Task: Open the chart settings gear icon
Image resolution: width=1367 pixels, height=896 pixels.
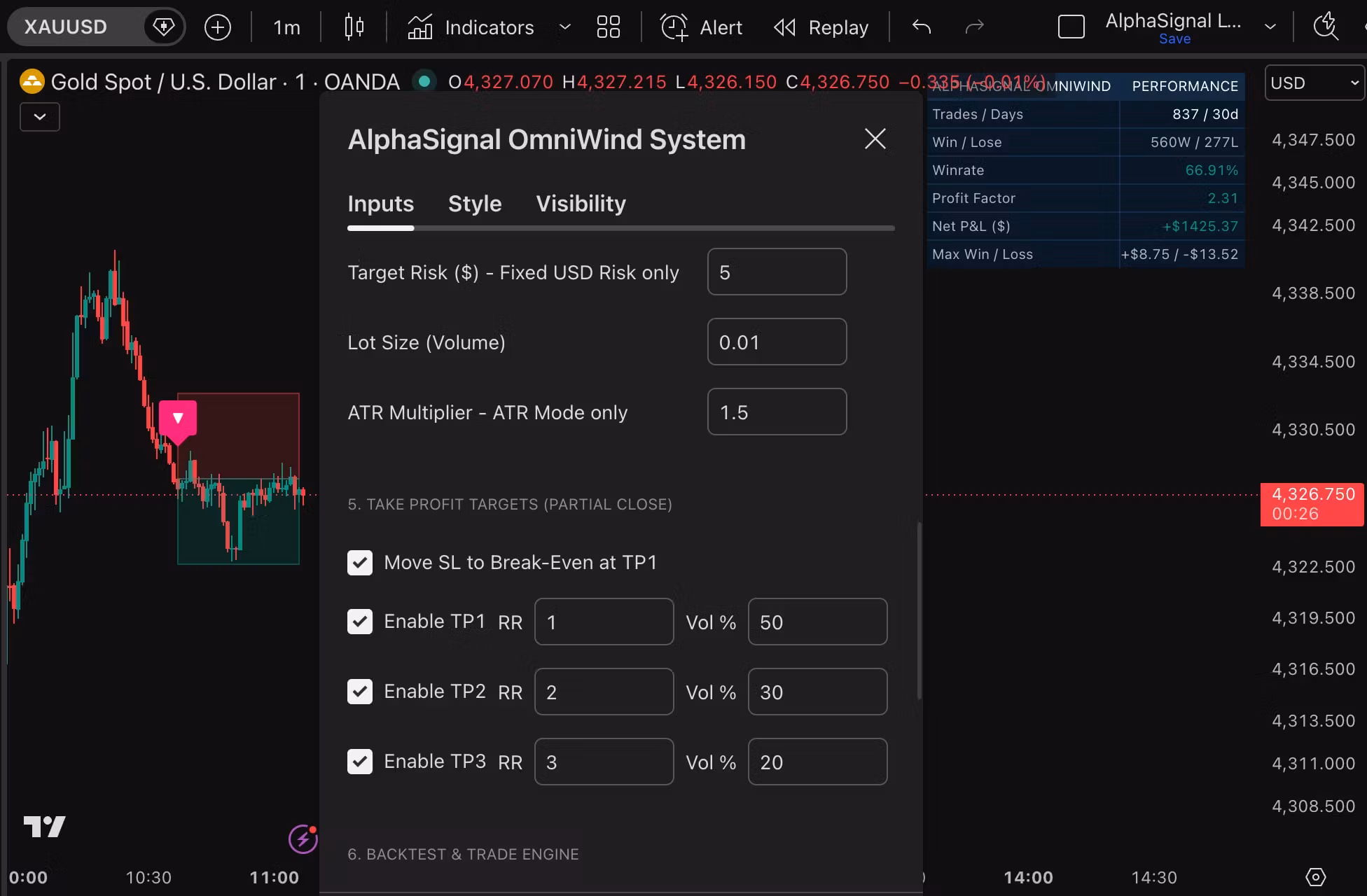Action: [1315, 877]
